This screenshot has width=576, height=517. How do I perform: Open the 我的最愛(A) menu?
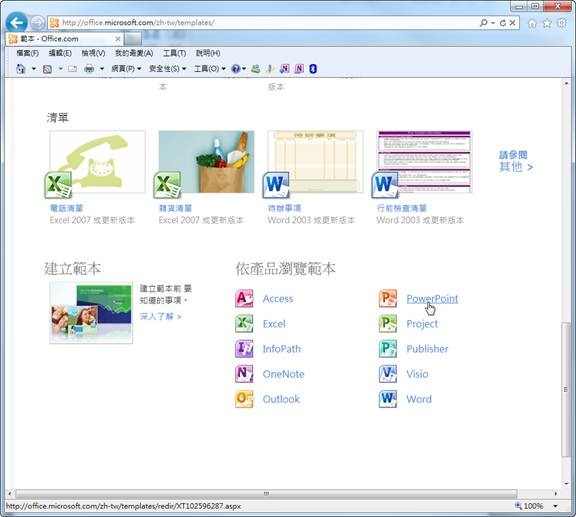pyautogui.click(x=134, y=53)
